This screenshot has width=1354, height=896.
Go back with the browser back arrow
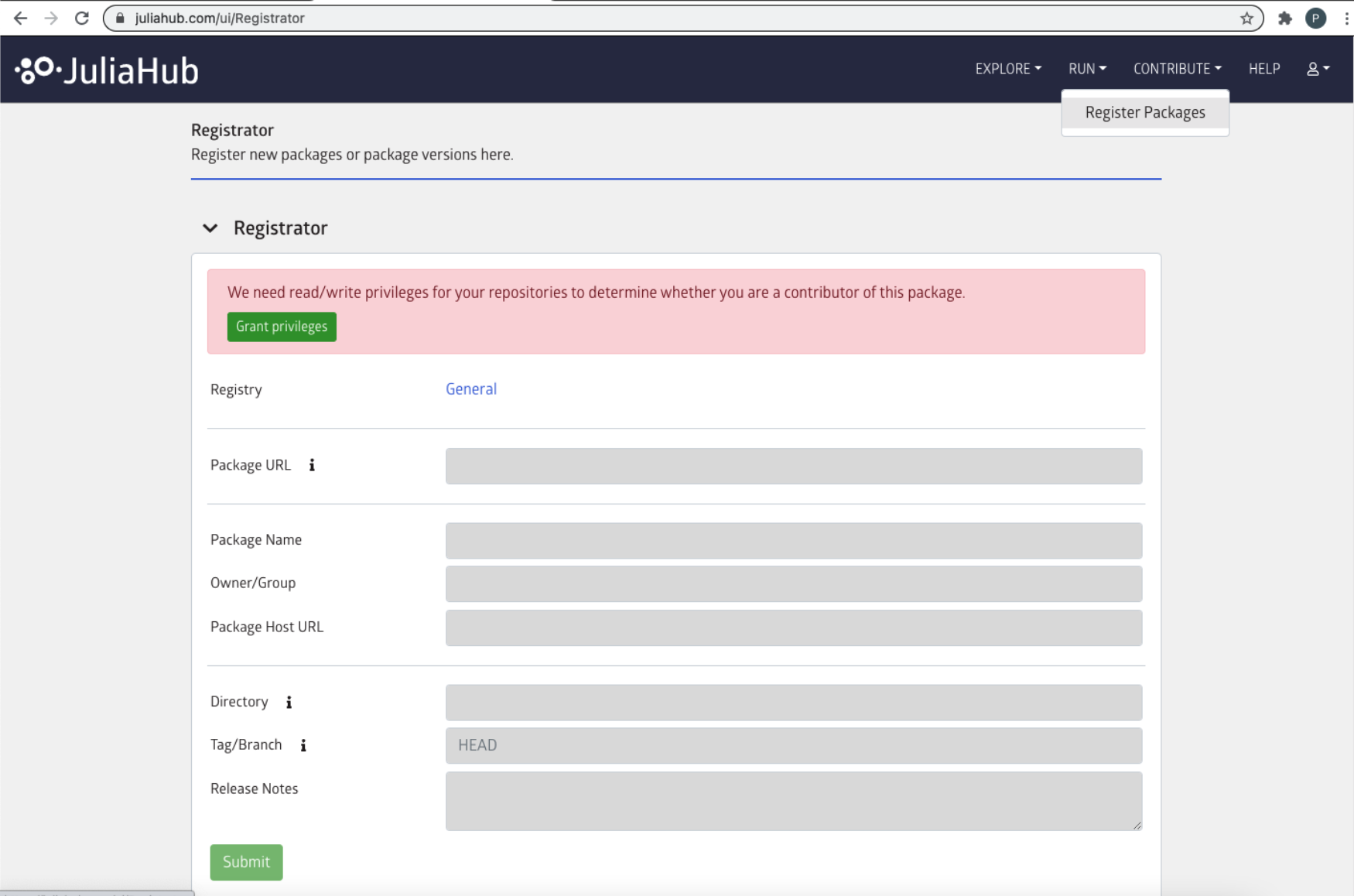click(21, 18)
